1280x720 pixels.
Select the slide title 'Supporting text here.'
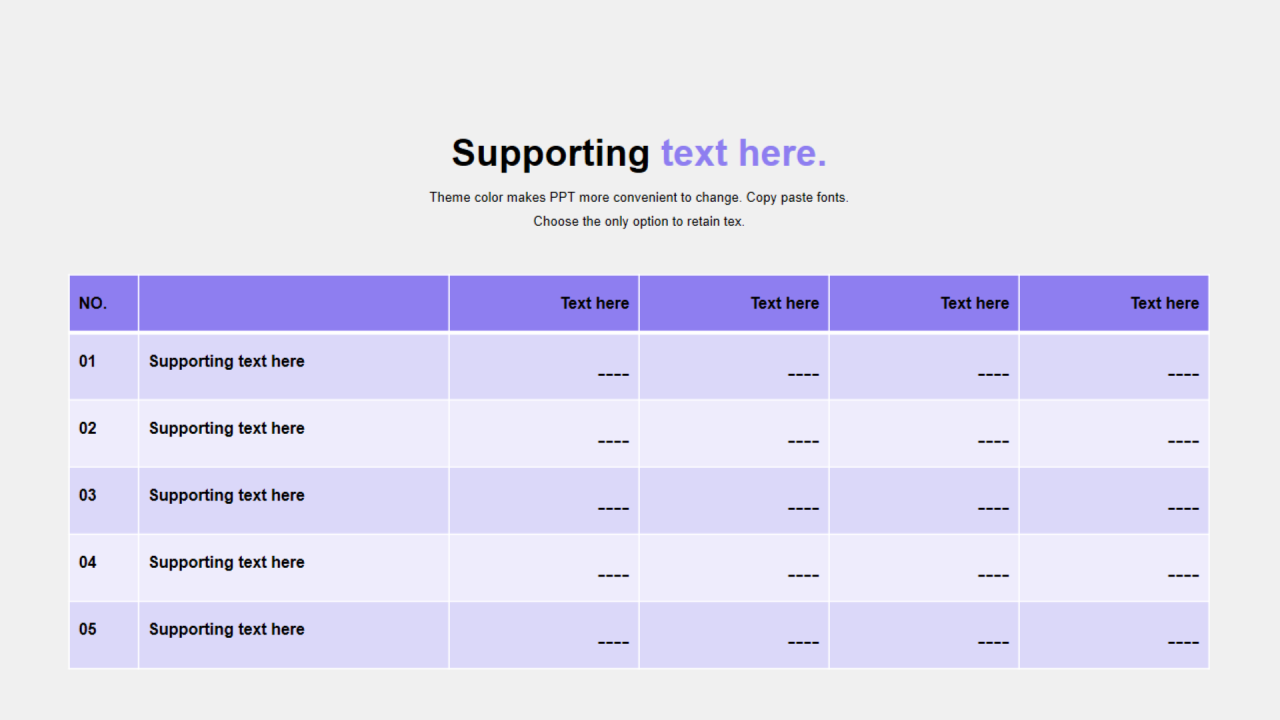coord(639,153)
